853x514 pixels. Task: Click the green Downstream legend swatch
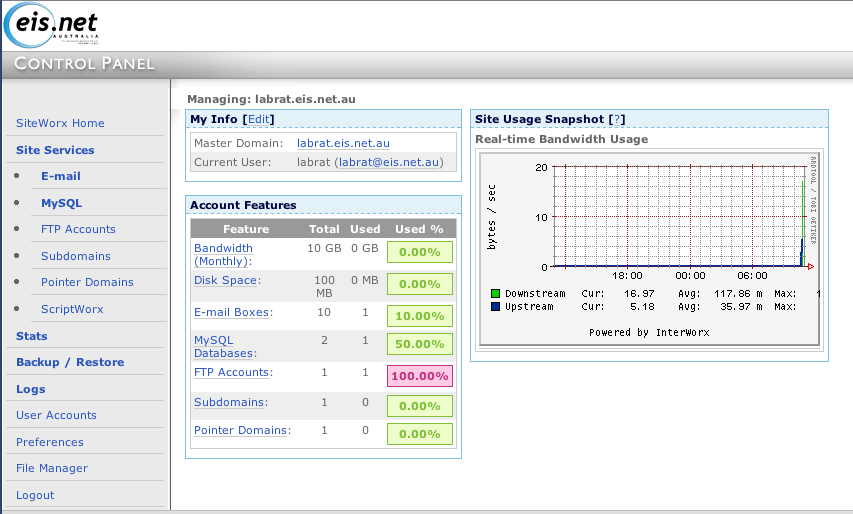[495, 294]
